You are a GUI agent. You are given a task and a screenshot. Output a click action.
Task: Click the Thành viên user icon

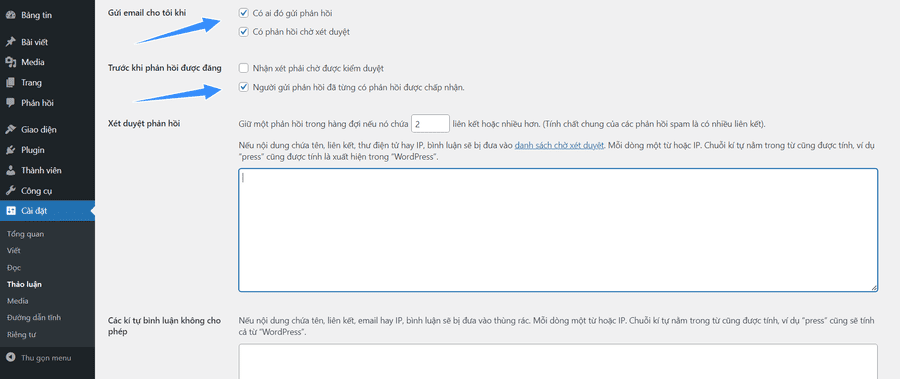10,171
